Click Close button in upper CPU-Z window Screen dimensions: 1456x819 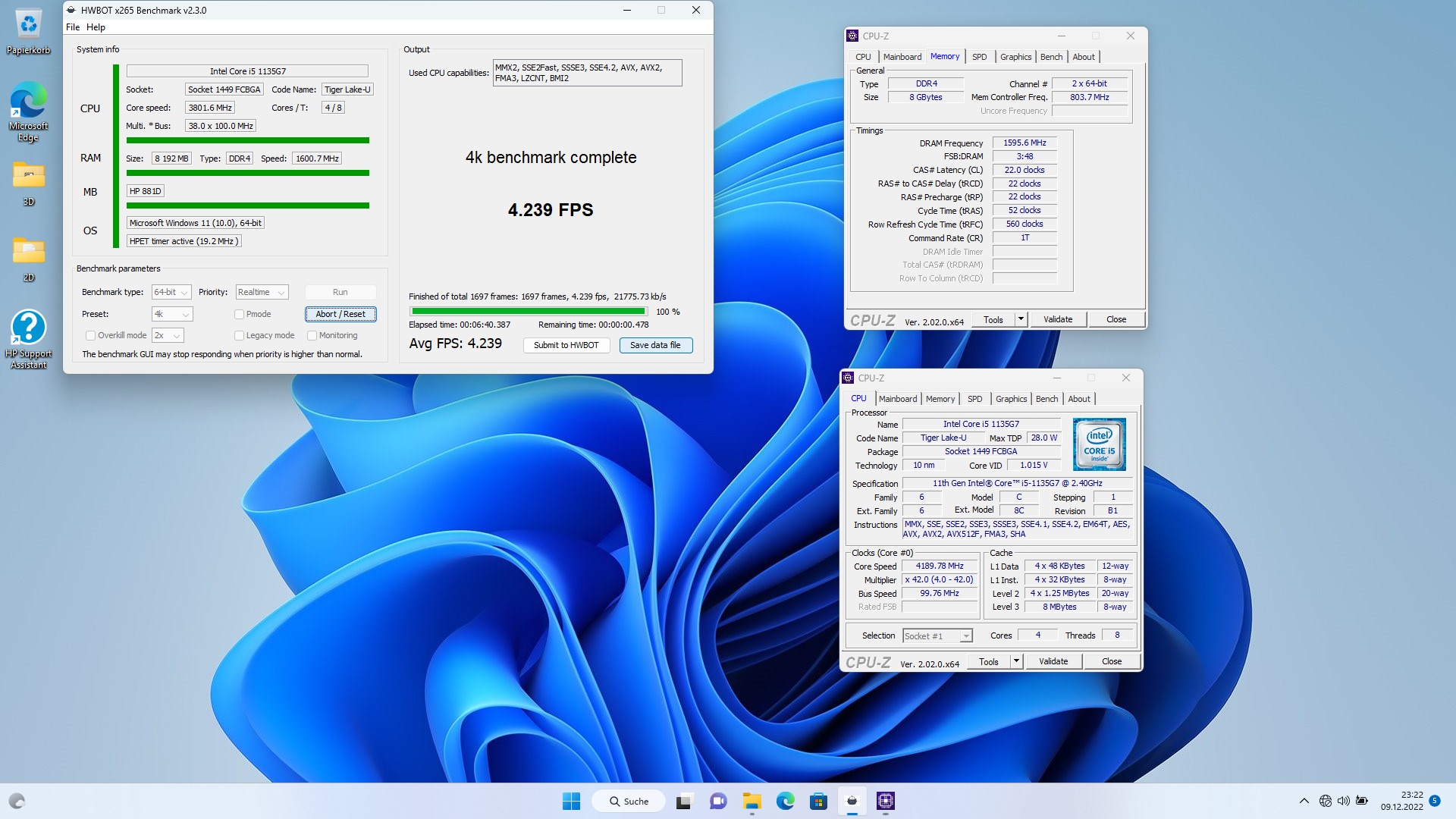click(1116, 319)
